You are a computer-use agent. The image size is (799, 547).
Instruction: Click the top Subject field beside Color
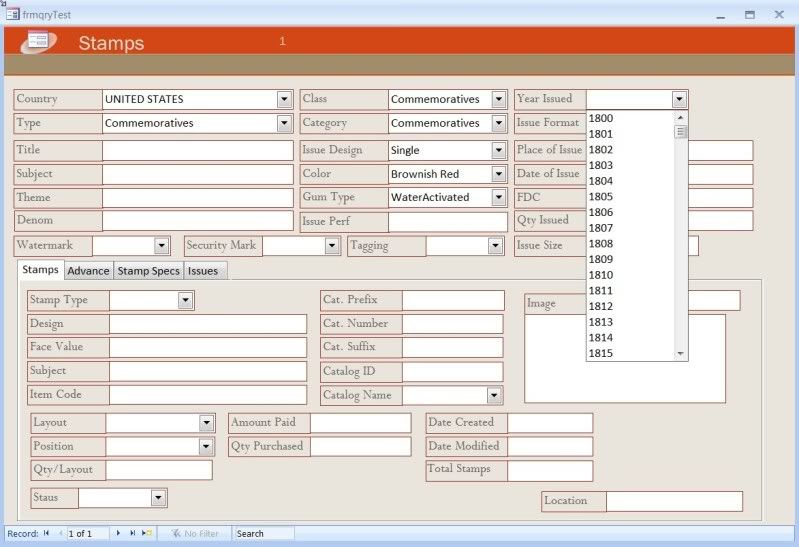click(x=198, y=174)
